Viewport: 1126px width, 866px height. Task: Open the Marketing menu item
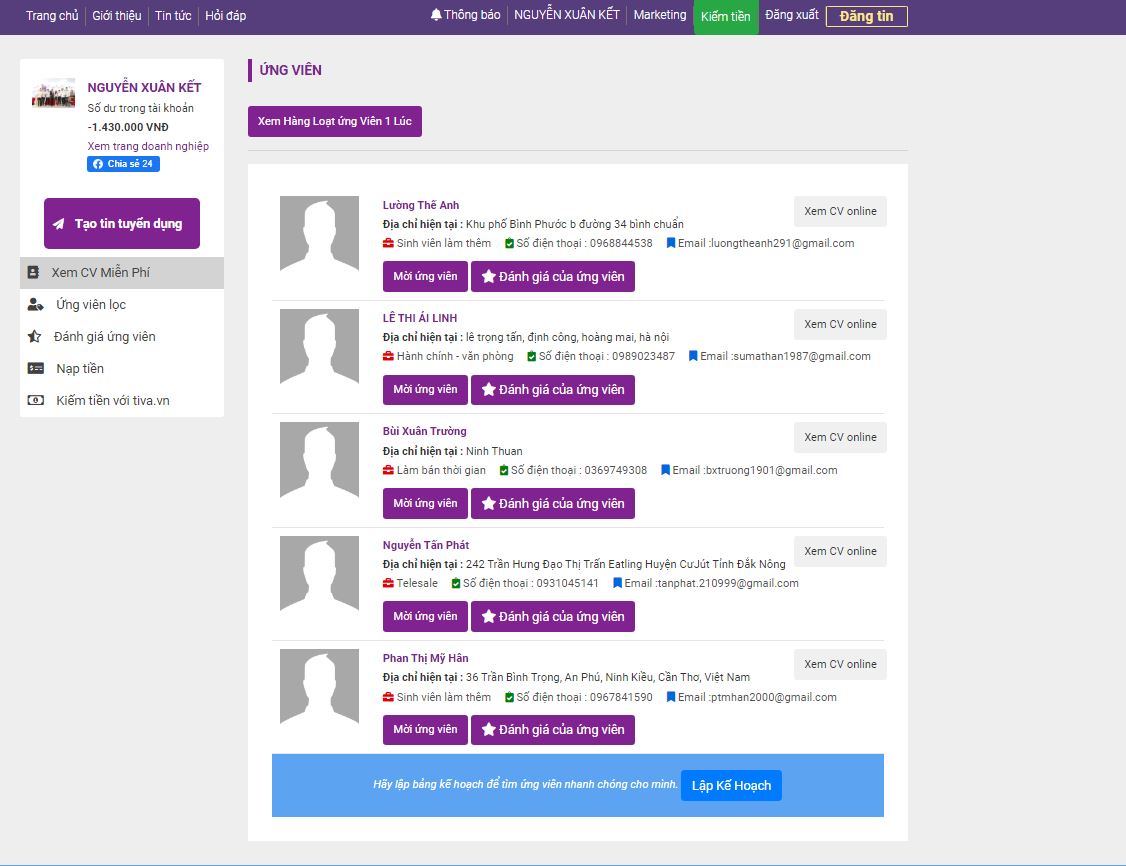click(x=660, y=15)
